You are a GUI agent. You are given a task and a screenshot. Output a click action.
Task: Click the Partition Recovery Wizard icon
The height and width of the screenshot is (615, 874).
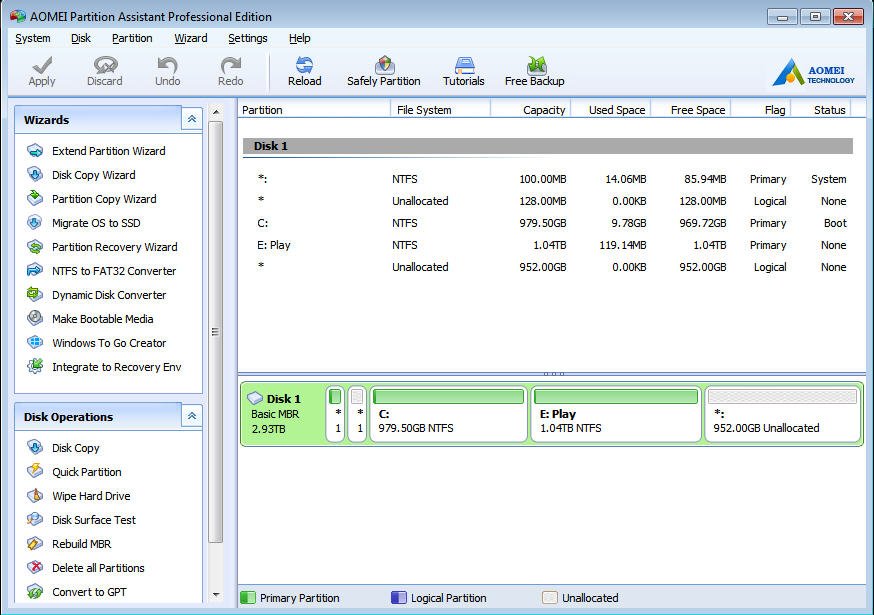(x=35, y=246)
